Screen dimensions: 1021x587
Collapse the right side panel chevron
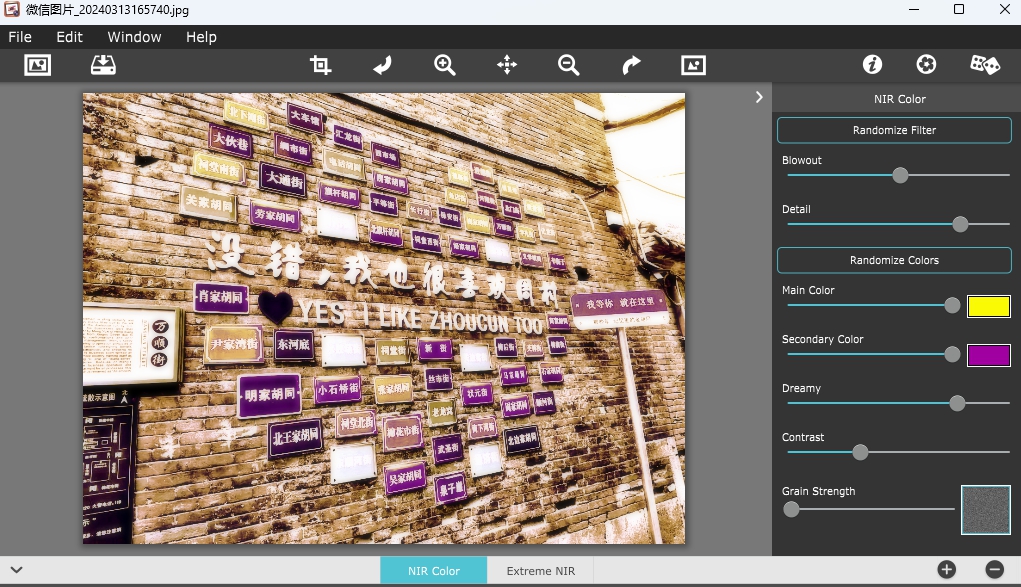759,97
